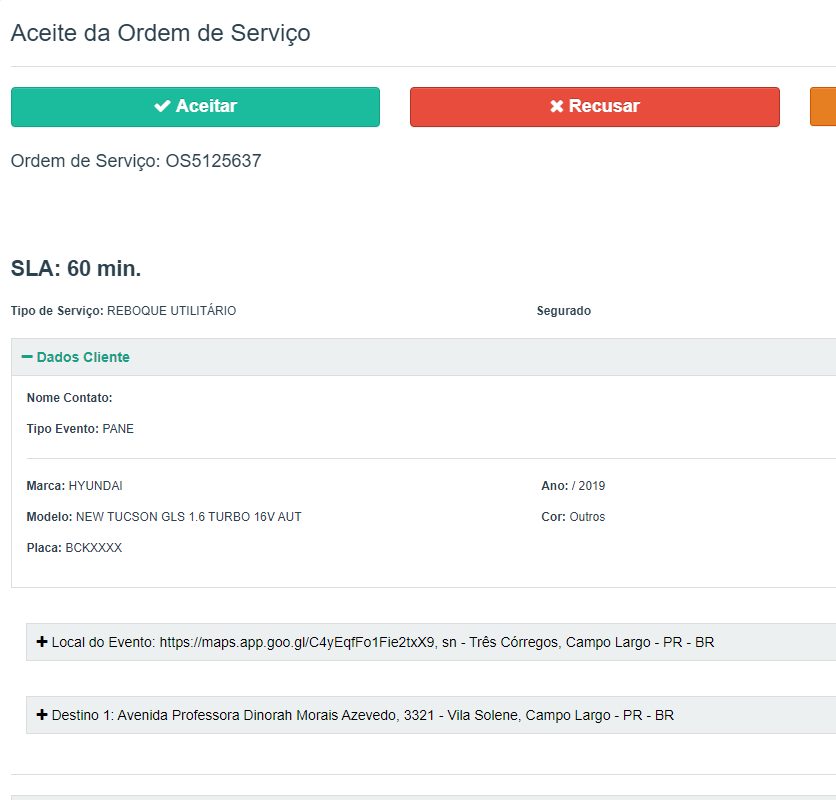Screen dimensions: 836x800
Task: Collapse the Dados Cliente section header
Action: (x=83, y=357)
